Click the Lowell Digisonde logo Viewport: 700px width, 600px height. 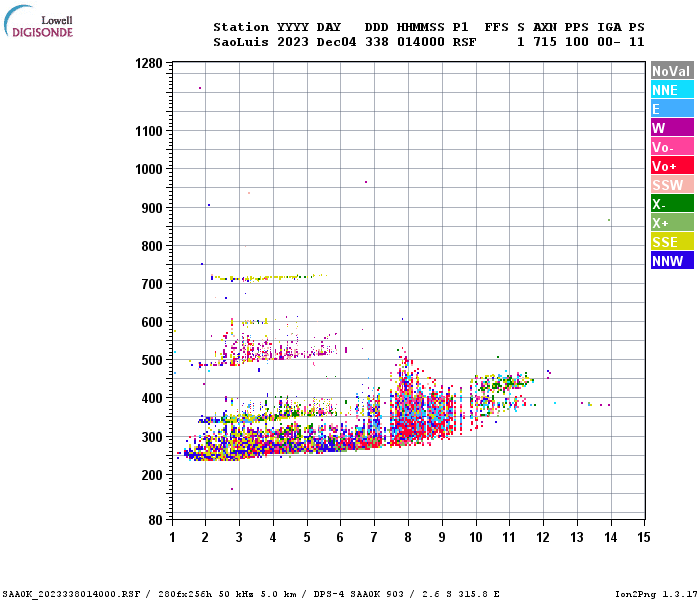[x=38, y=22]
